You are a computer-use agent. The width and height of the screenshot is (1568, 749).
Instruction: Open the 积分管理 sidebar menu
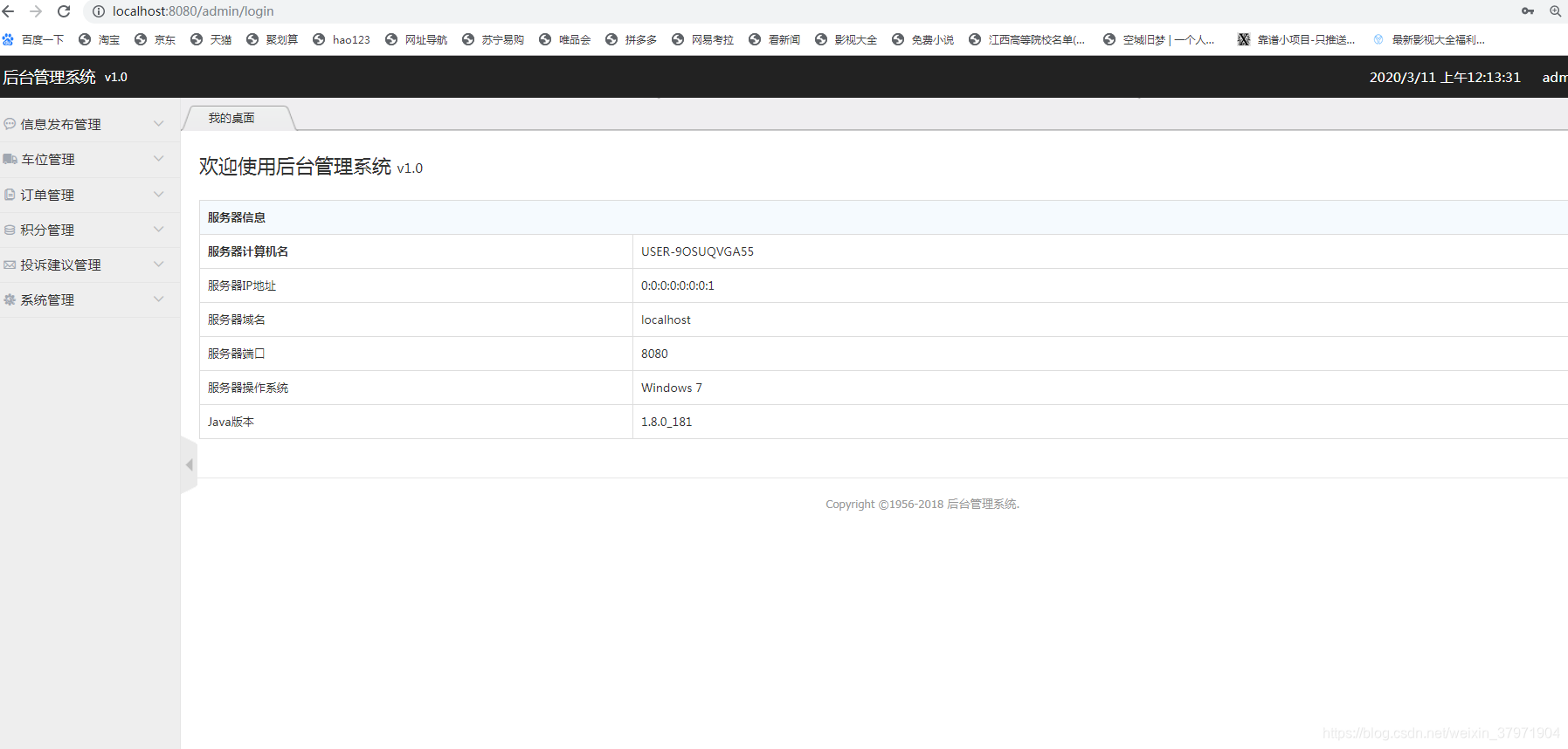89,230
